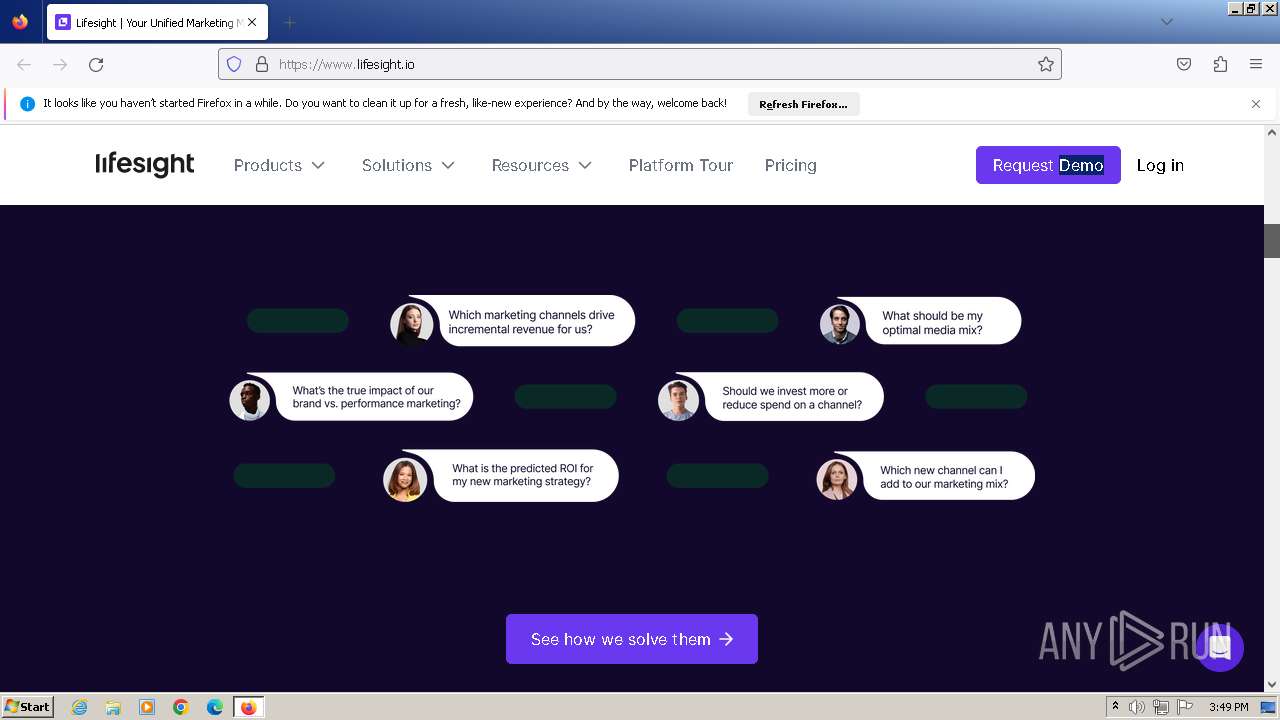Viewport: 1280px width, 720px height.
Task: Click the optimal media mix bubble
Action: tap(942, 322)
